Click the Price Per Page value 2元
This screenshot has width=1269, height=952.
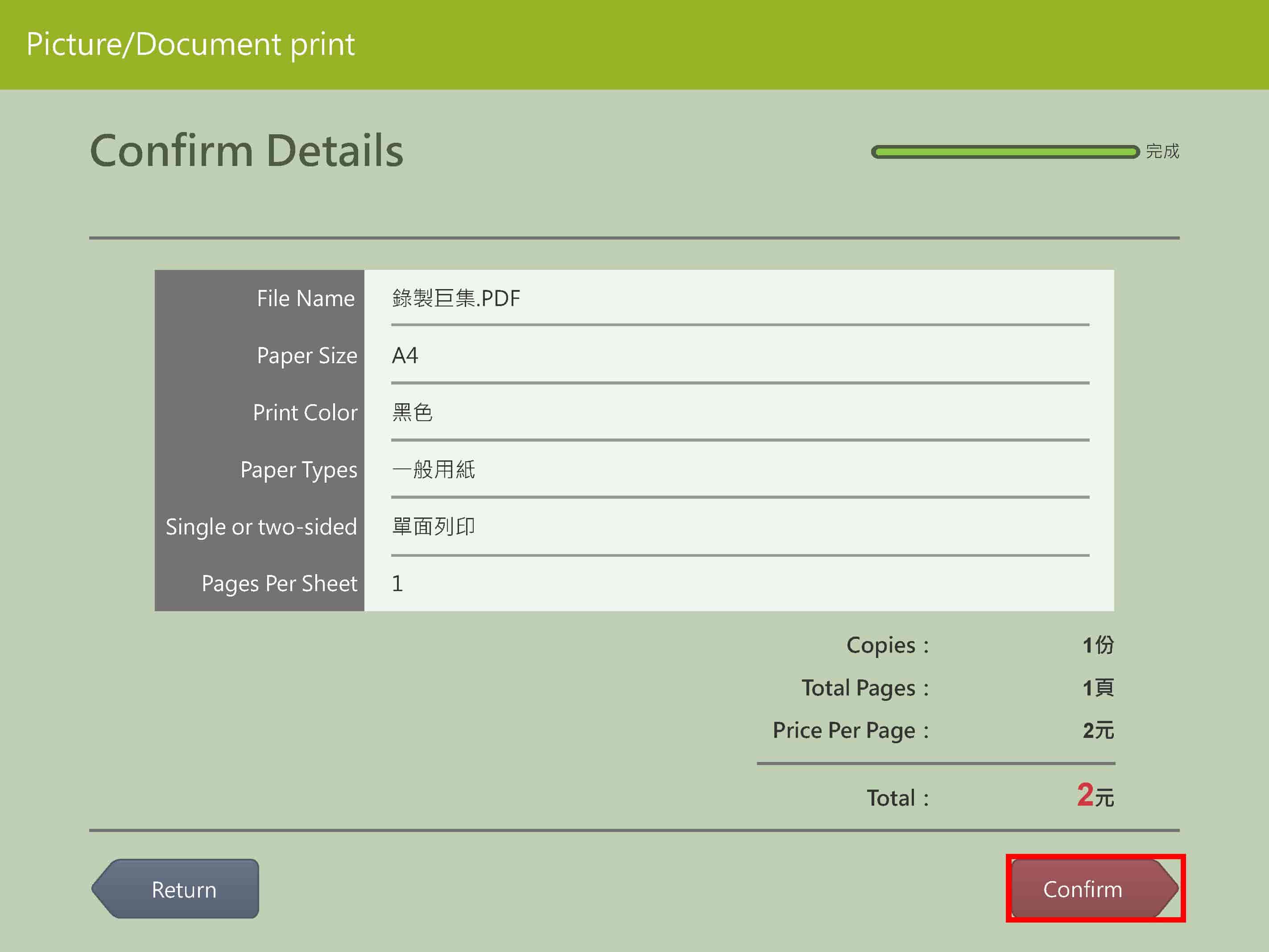[1098, 730]
